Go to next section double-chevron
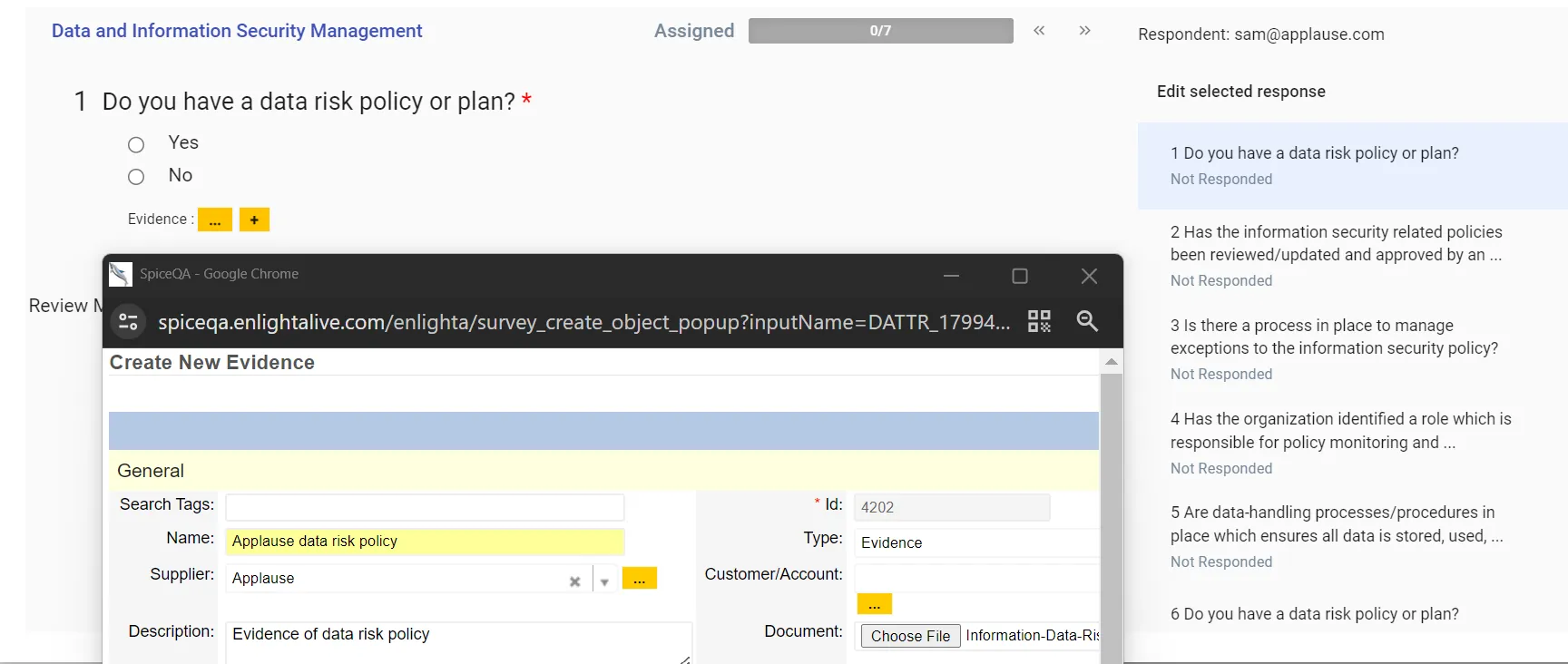 click(1084, 31)
